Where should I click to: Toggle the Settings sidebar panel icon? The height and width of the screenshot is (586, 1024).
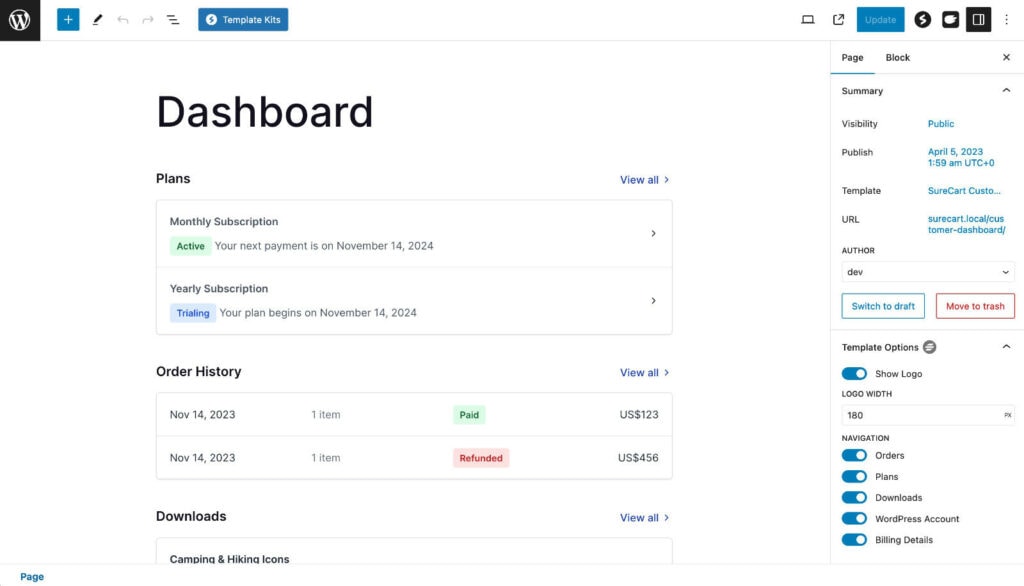(x=978, y=19)
